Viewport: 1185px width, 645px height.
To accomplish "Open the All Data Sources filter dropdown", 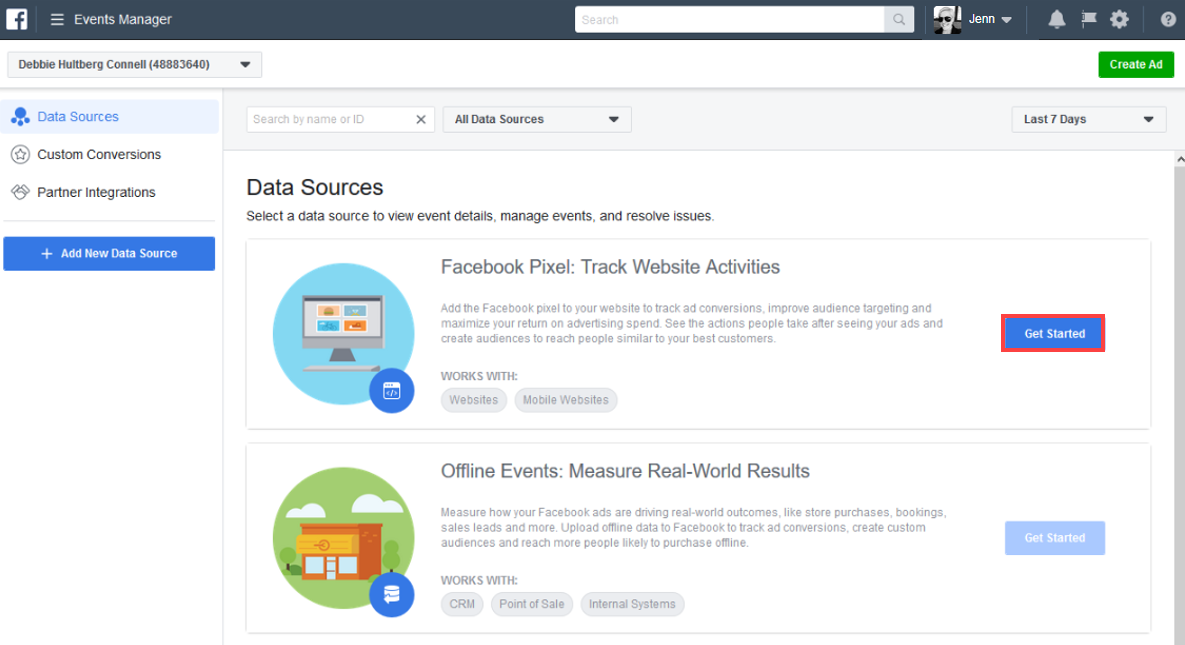I will coord(537,119).
